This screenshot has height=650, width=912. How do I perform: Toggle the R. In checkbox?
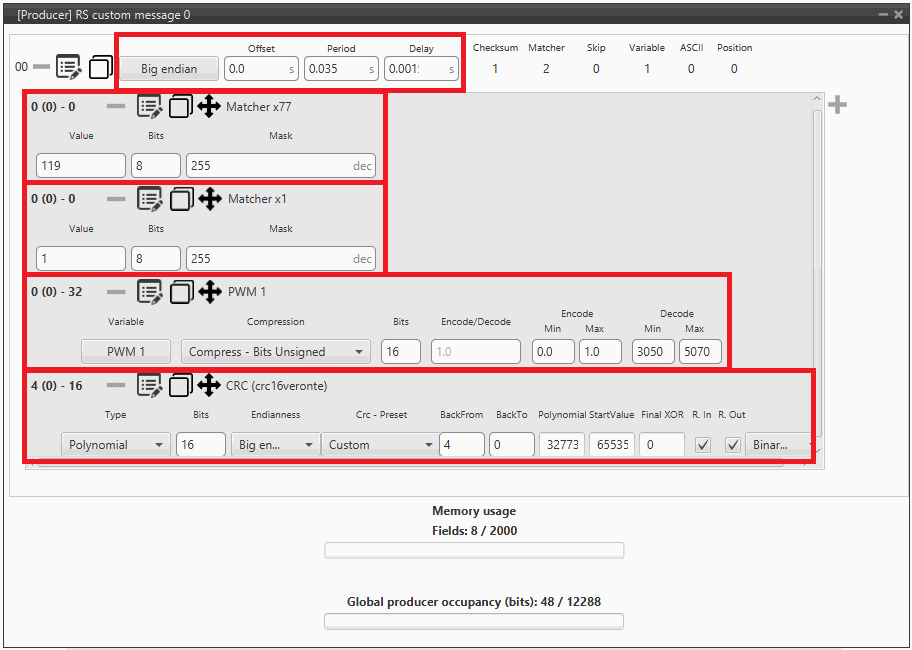(703, 445)
